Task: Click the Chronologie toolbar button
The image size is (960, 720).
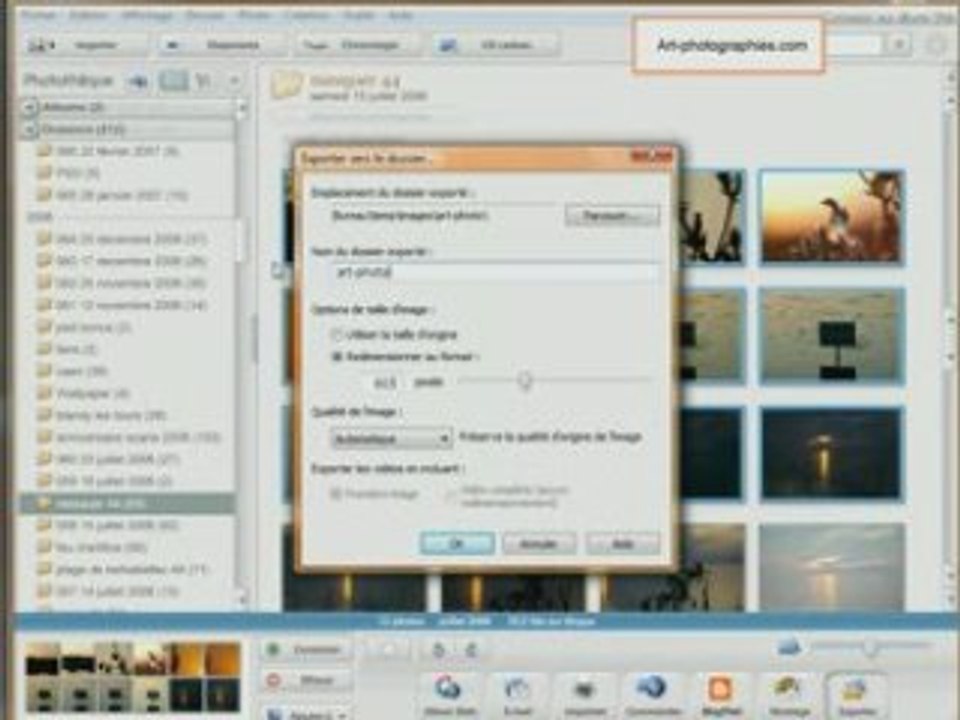Action: click(x=358, y=45)
